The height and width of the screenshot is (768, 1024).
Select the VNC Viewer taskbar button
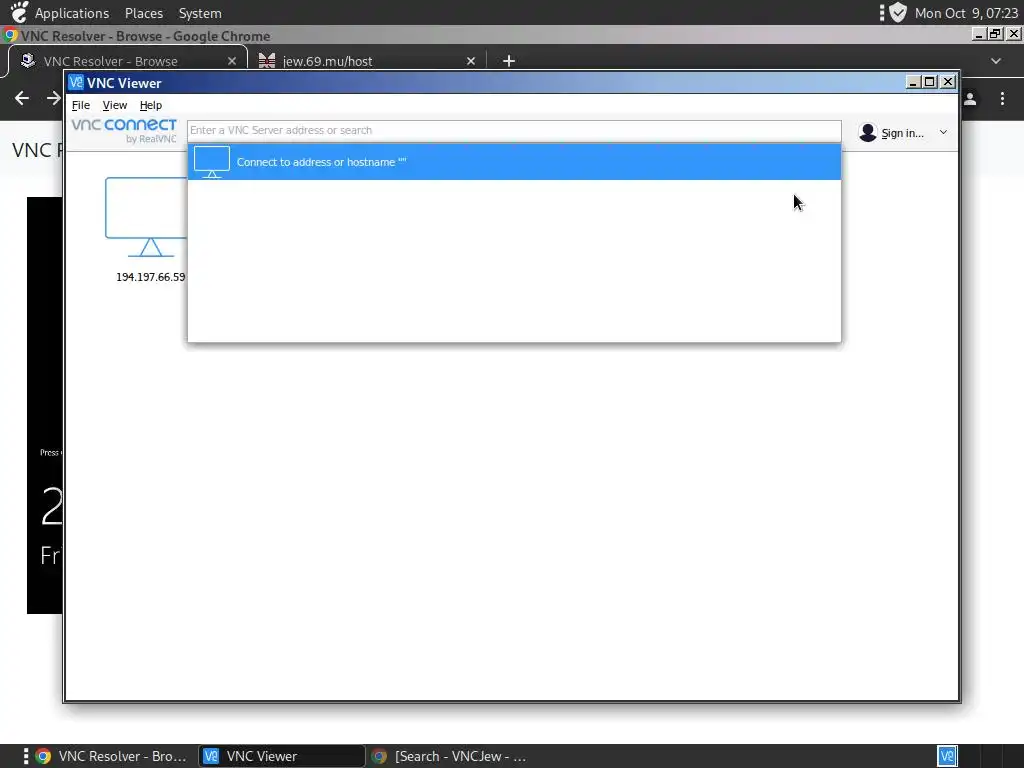click(x=281, y=756)
